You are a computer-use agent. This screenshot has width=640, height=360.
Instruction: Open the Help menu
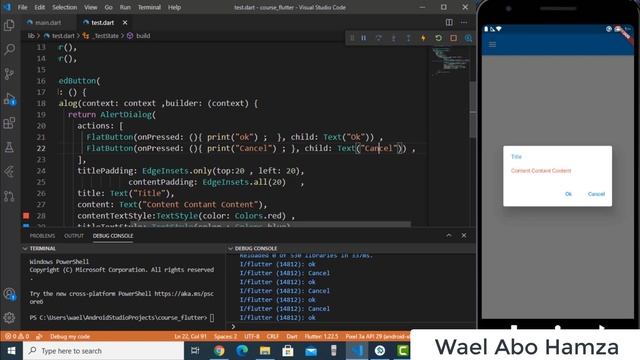[x=174, y=7]
